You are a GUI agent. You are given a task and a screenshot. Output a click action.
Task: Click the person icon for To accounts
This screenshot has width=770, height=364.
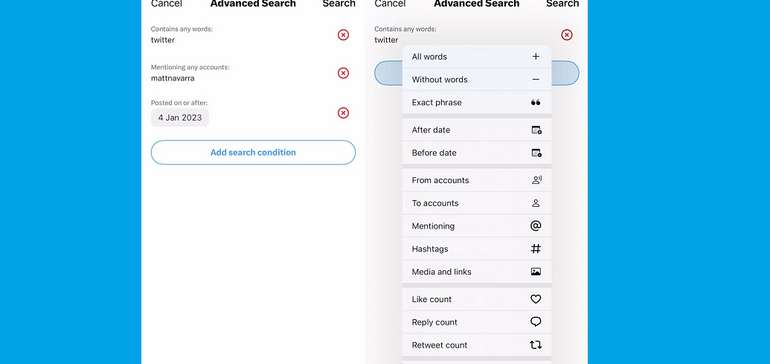point(536,203)
